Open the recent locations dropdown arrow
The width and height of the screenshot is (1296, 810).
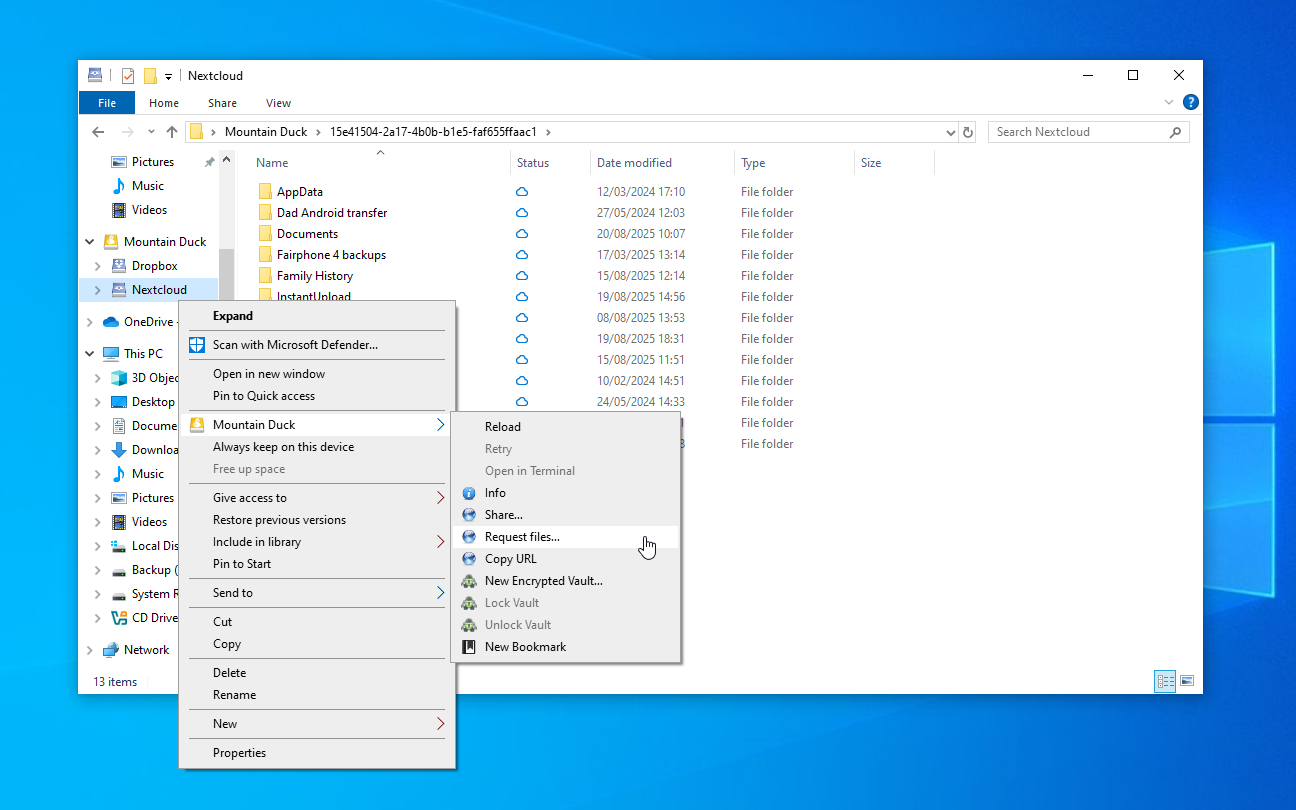[x=151, y=132]
